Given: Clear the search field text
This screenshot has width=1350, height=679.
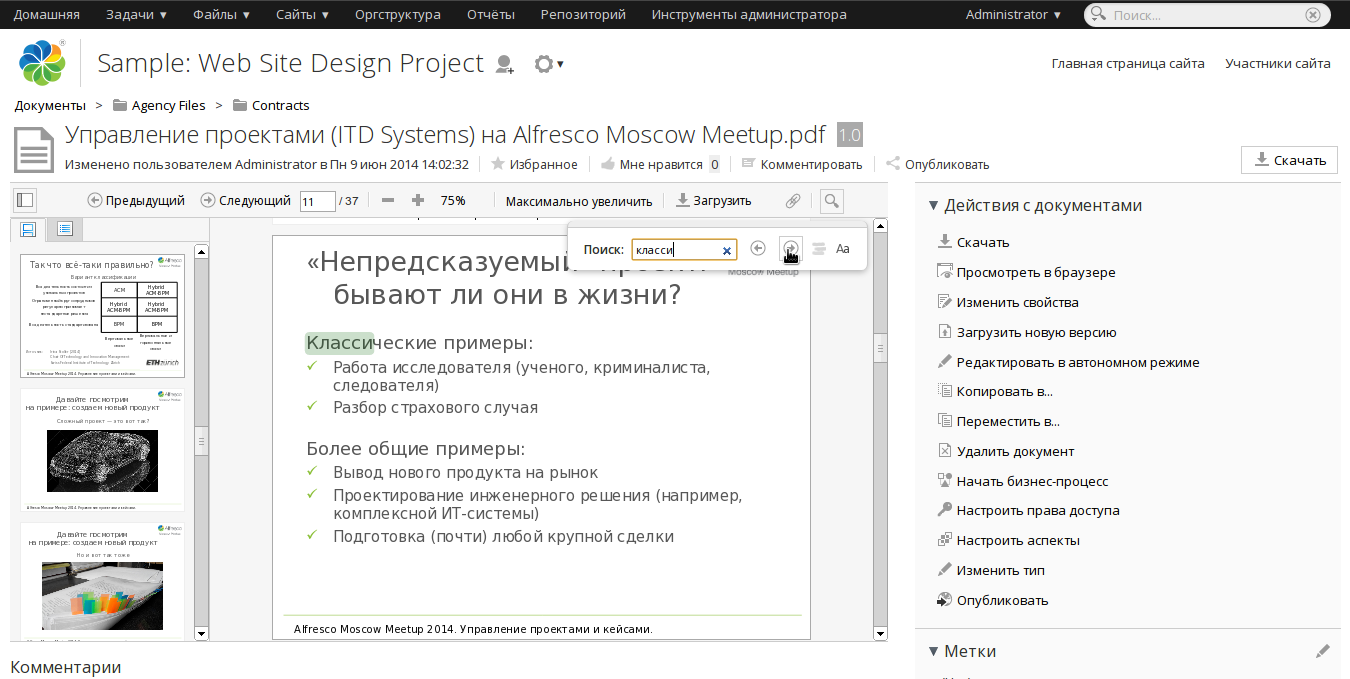Looking at the screenshot, I should click(x=727, y=250).
